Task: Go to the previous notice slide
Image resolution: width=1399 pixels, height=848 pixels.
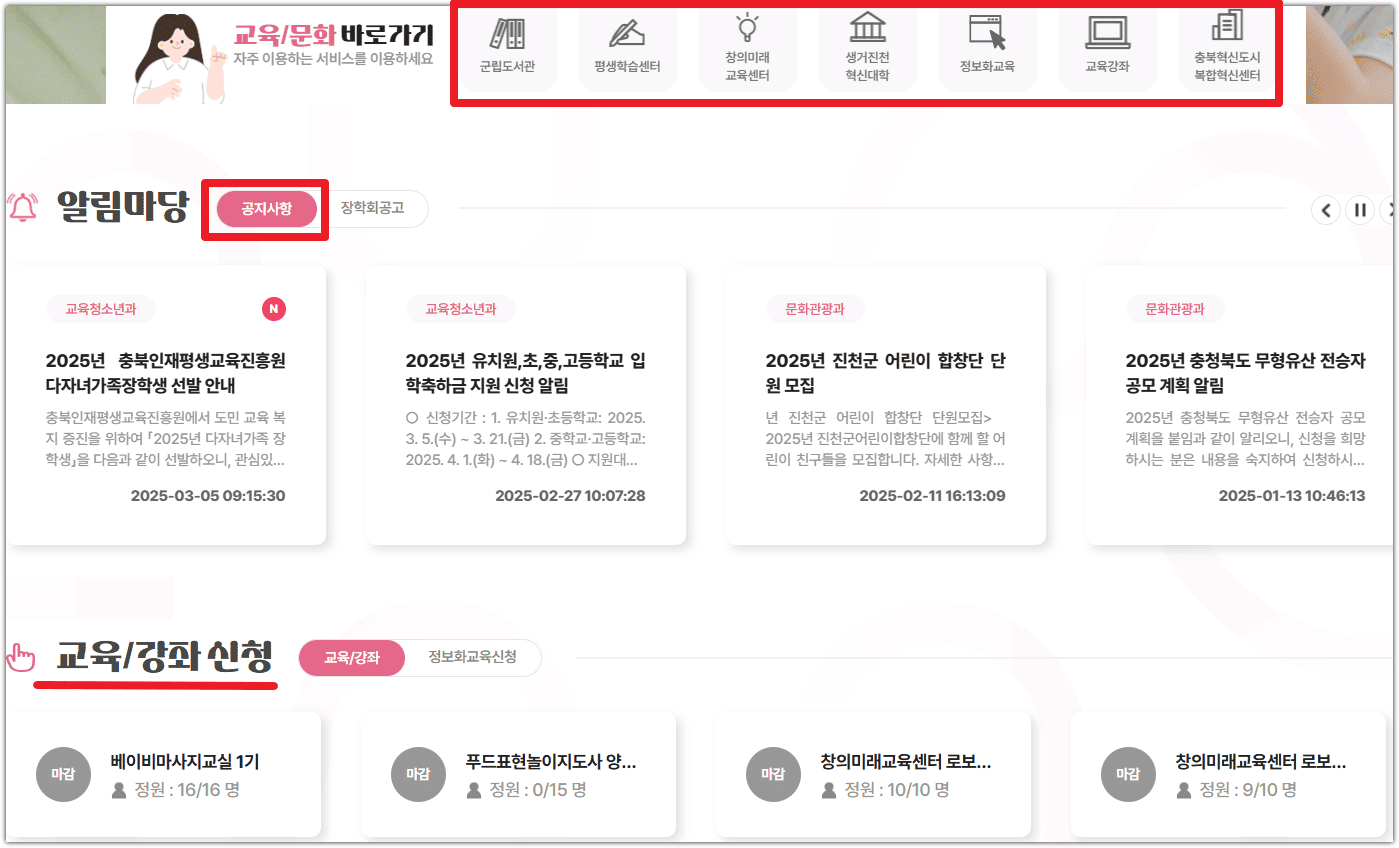Action: pyautogui.click(x=1326, y=210)
